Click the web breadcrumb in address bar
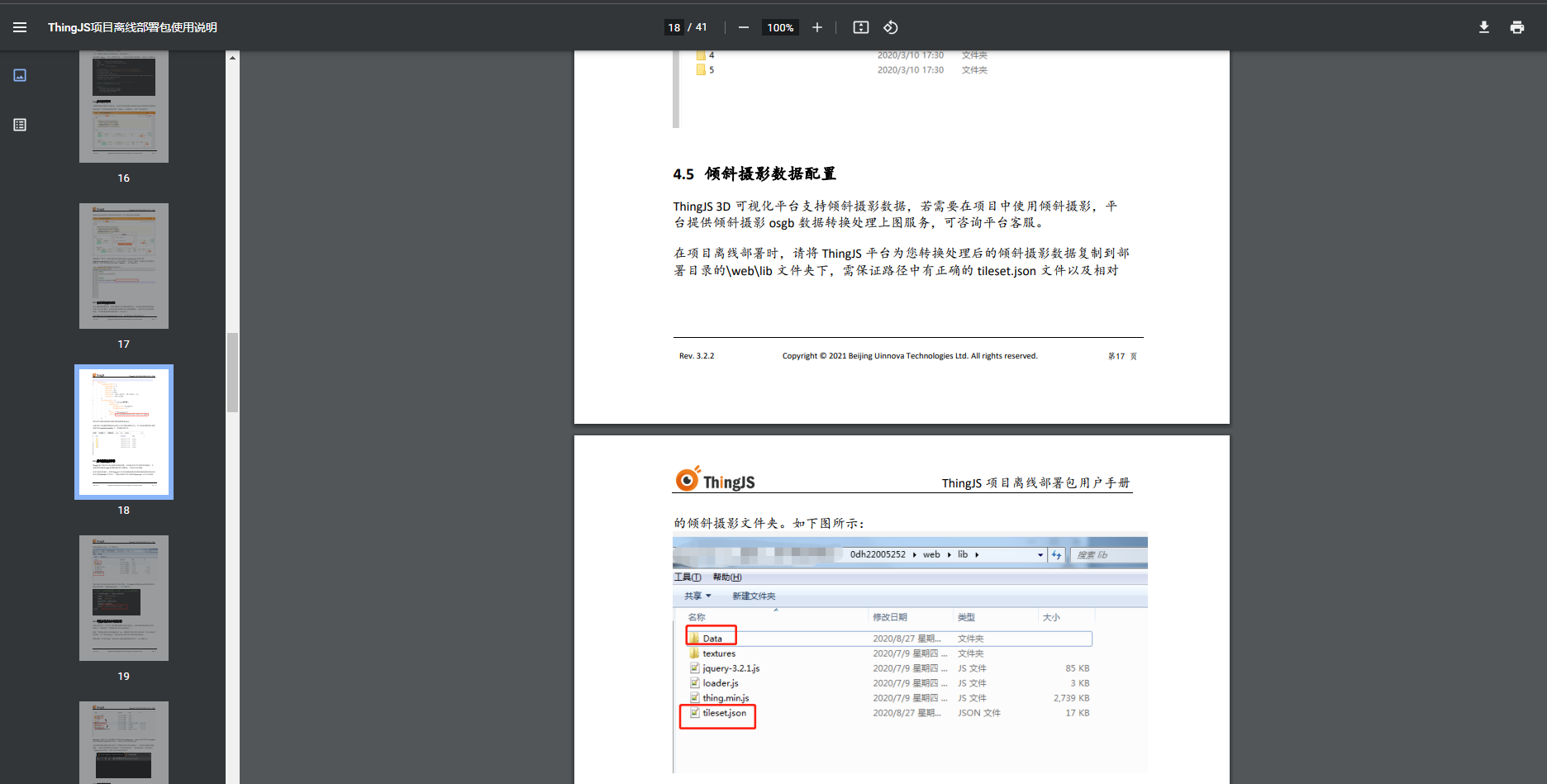 click(x=931, y=554)
